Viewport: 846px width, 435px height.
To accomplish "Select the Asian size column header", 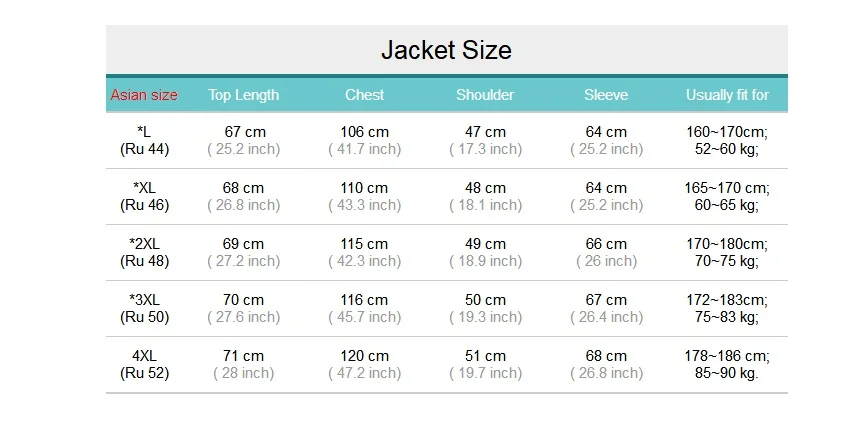I will coord(144,95).
